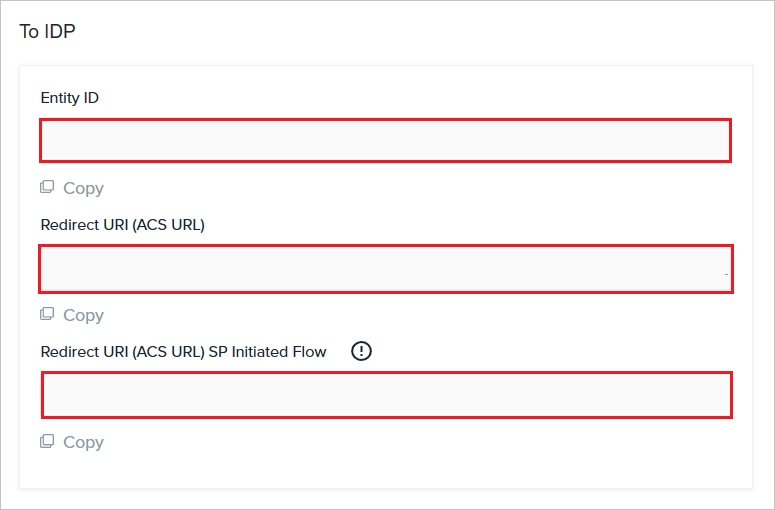Click empty space right of the info icon

[x=544, y=351]
